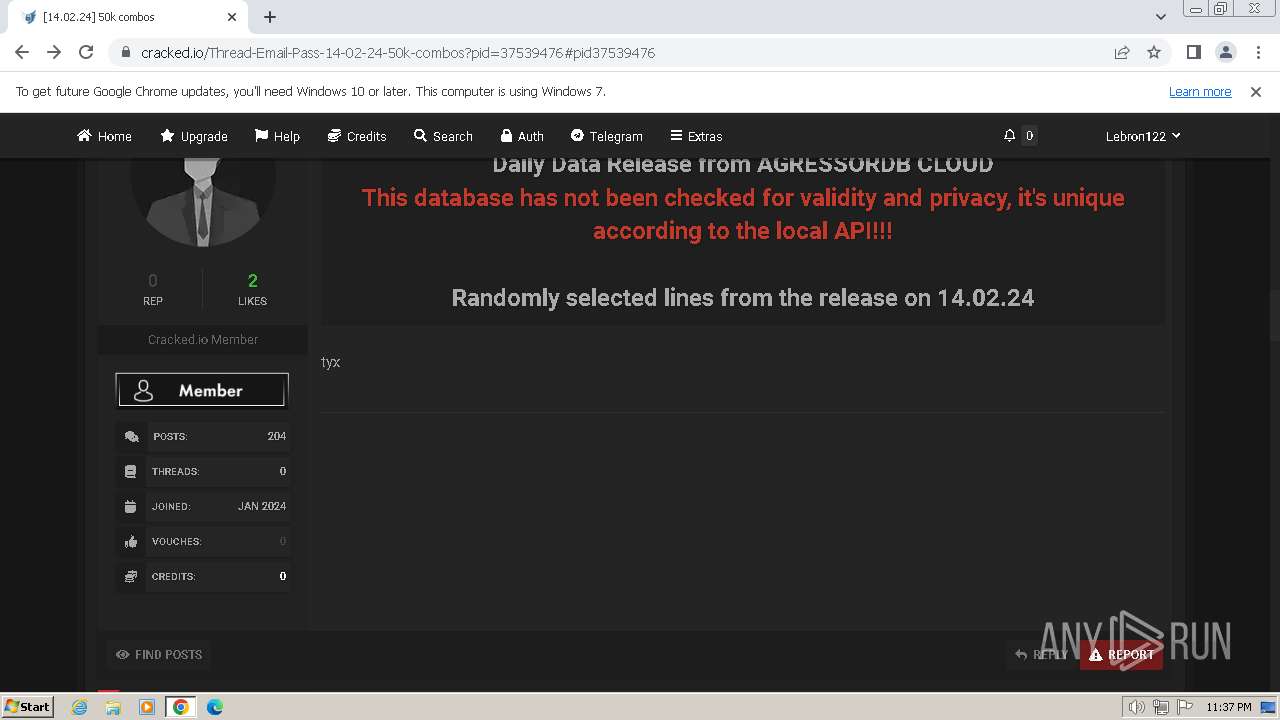Close the 50k combos tab

232,17
